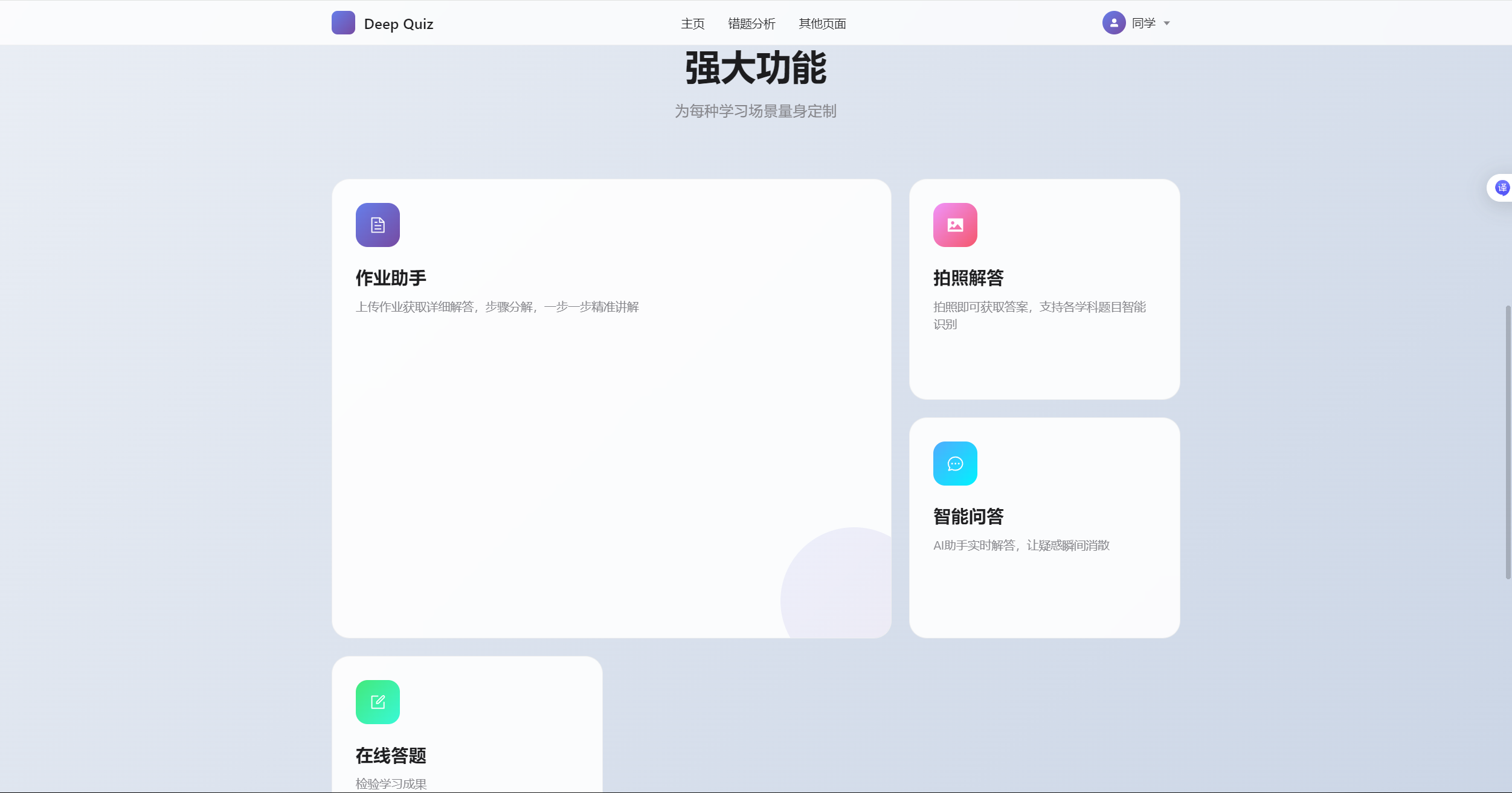Viewport: 1512px width, 793px height.
Task: Open the 主页 navigation item
Action: [692, 24]
